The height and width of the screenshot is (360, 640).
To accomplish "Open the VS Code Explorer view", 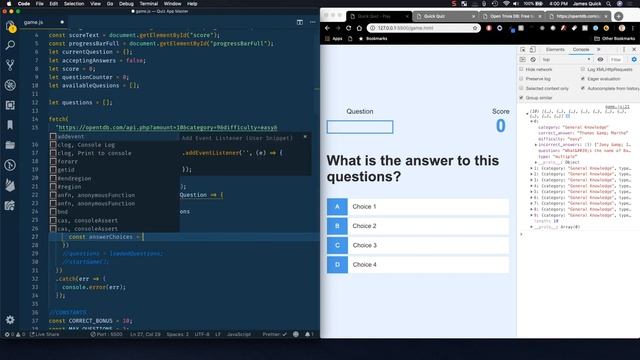I will (10, 26).
